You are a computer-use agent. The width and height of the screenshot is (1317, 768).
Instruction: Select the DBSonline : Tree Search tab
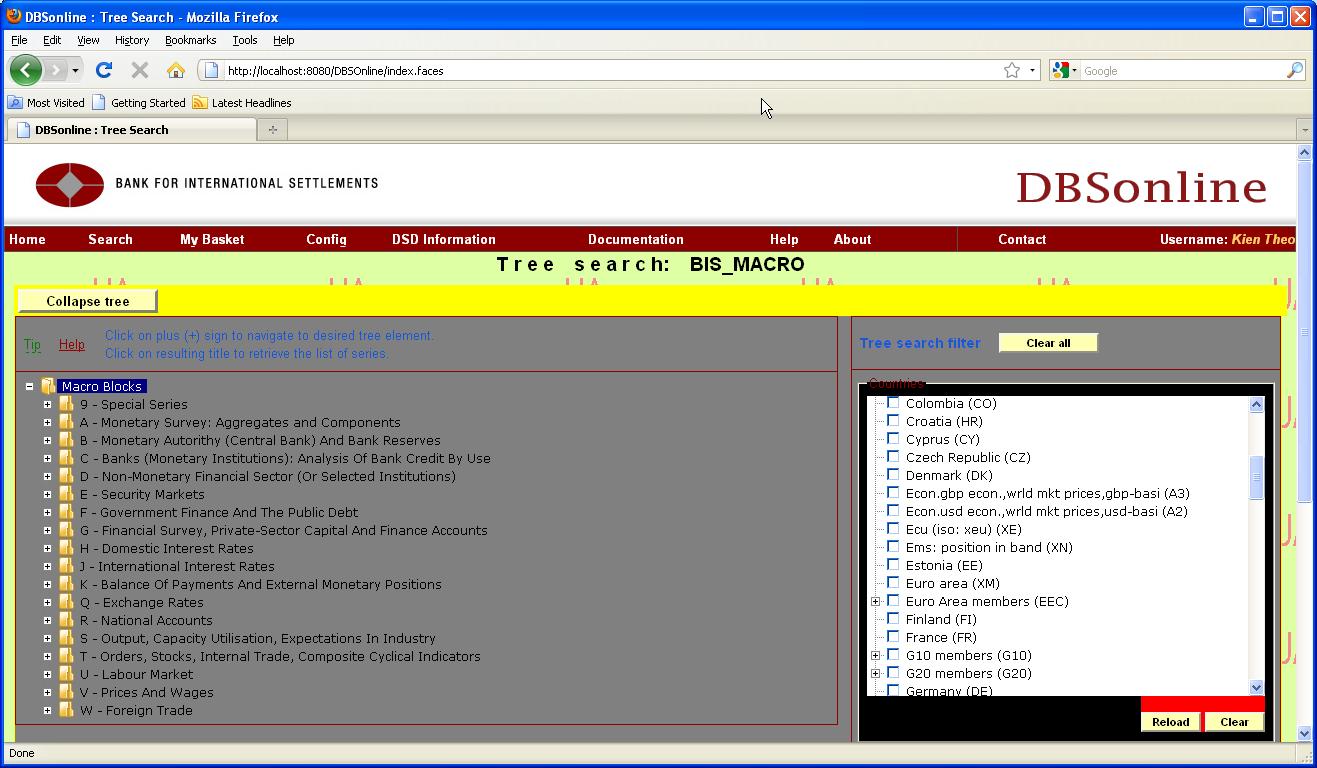pos(130,129)
